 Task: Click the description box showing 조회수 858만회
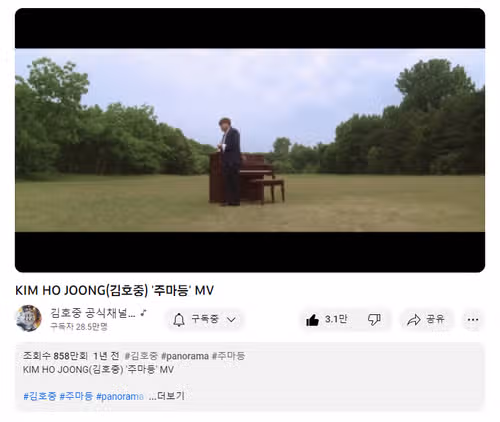(x=250, y=377)
